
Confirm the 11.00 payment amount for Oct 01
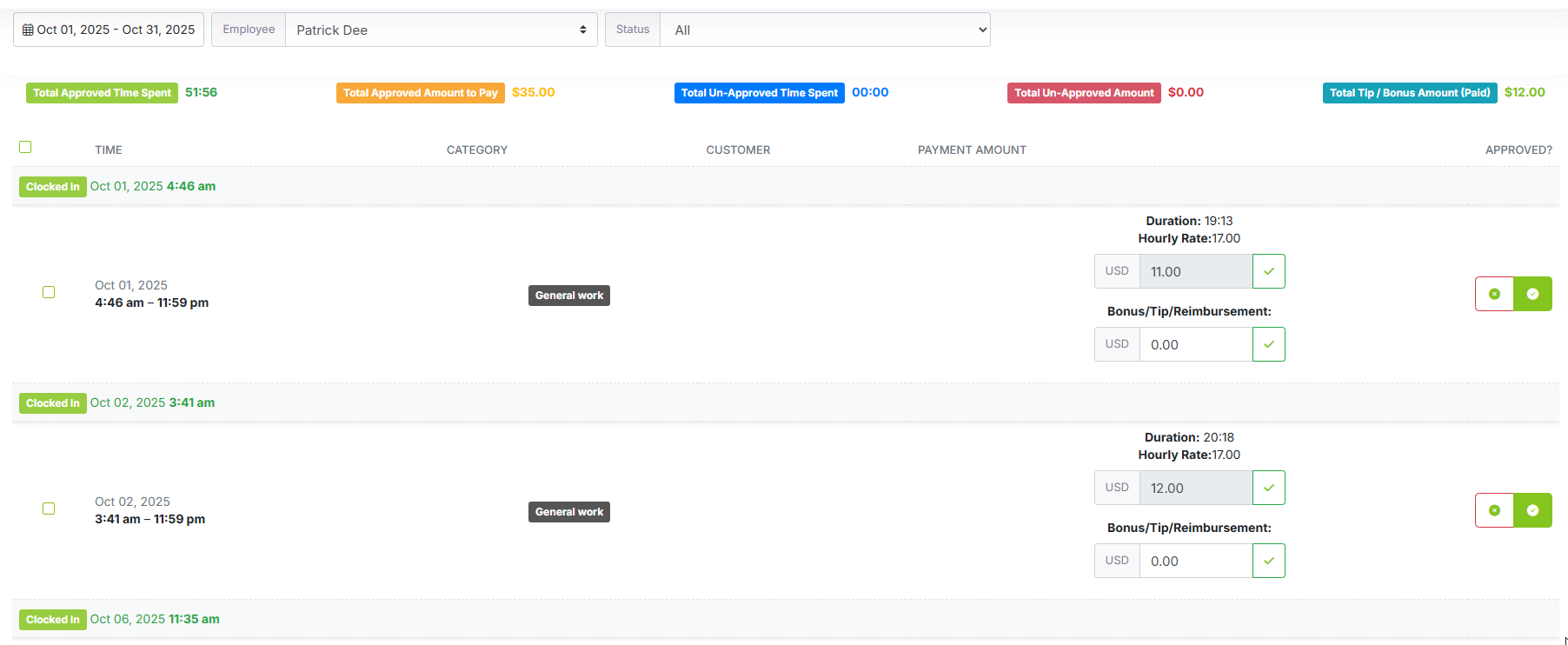[x=1268, y=271]
